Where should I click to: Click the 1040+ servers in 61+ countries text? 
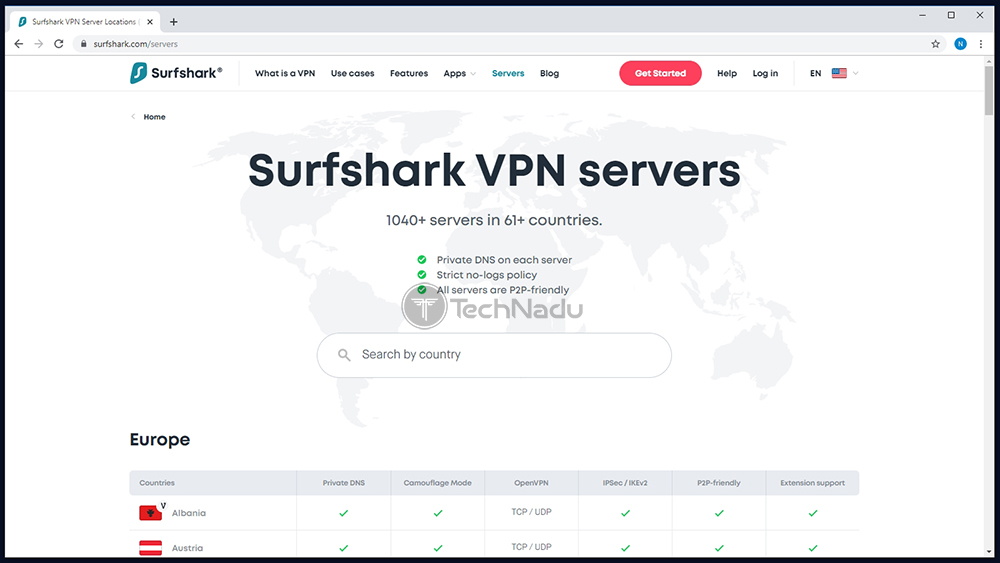click(494, 220)
